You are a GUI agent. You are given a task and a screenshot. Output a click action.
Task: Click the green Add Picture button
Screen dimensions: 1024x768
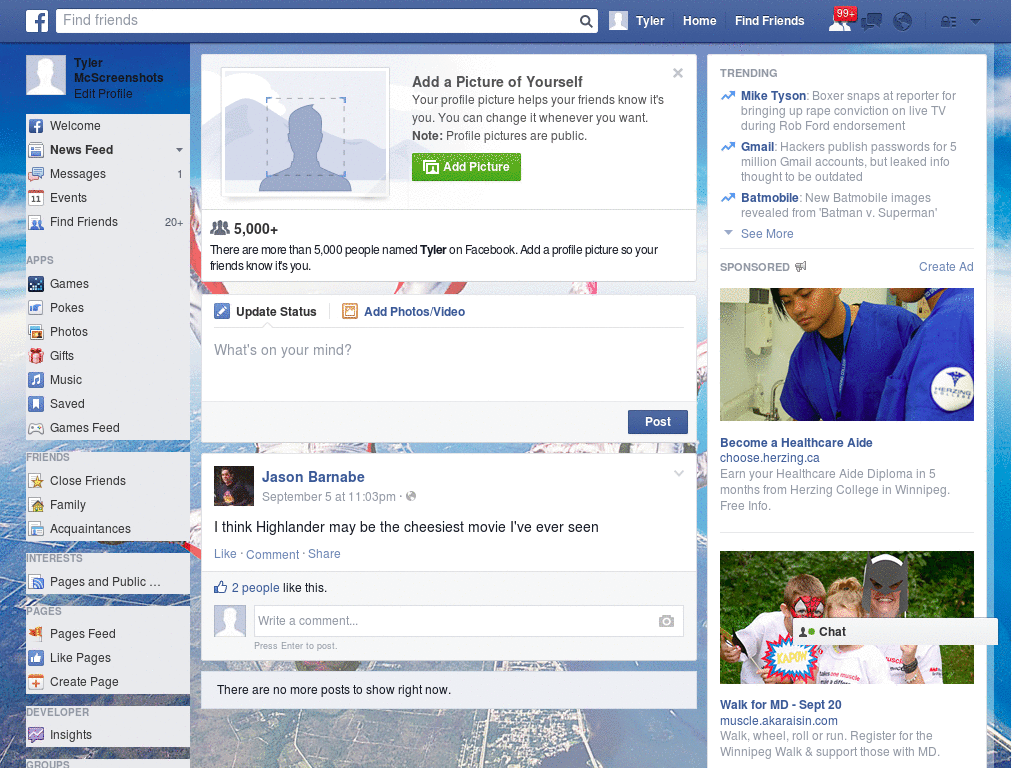(466, 167)
